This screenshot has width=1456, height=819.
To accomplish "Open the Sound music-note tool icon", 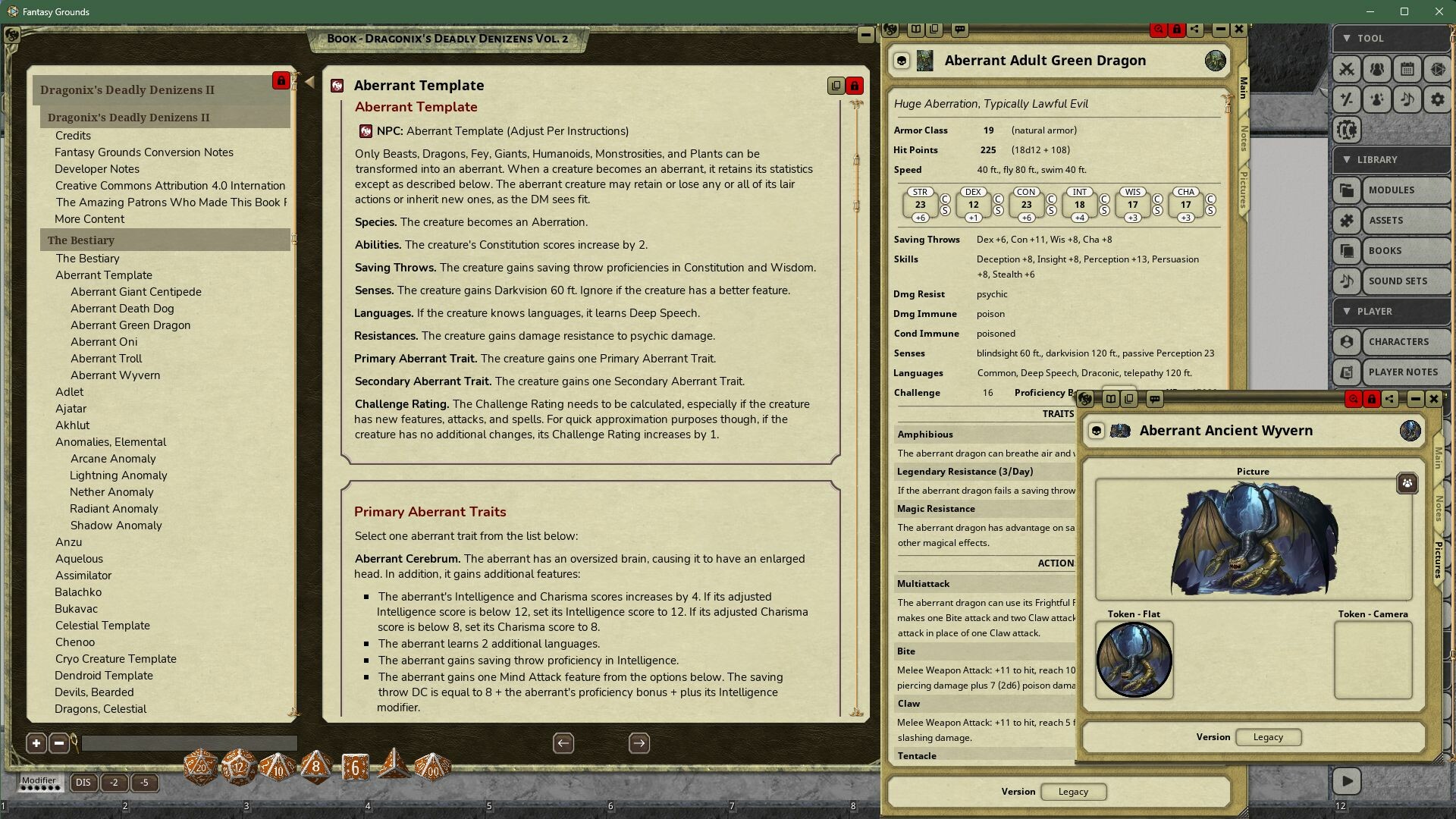I will click(x=1407, y=99).
